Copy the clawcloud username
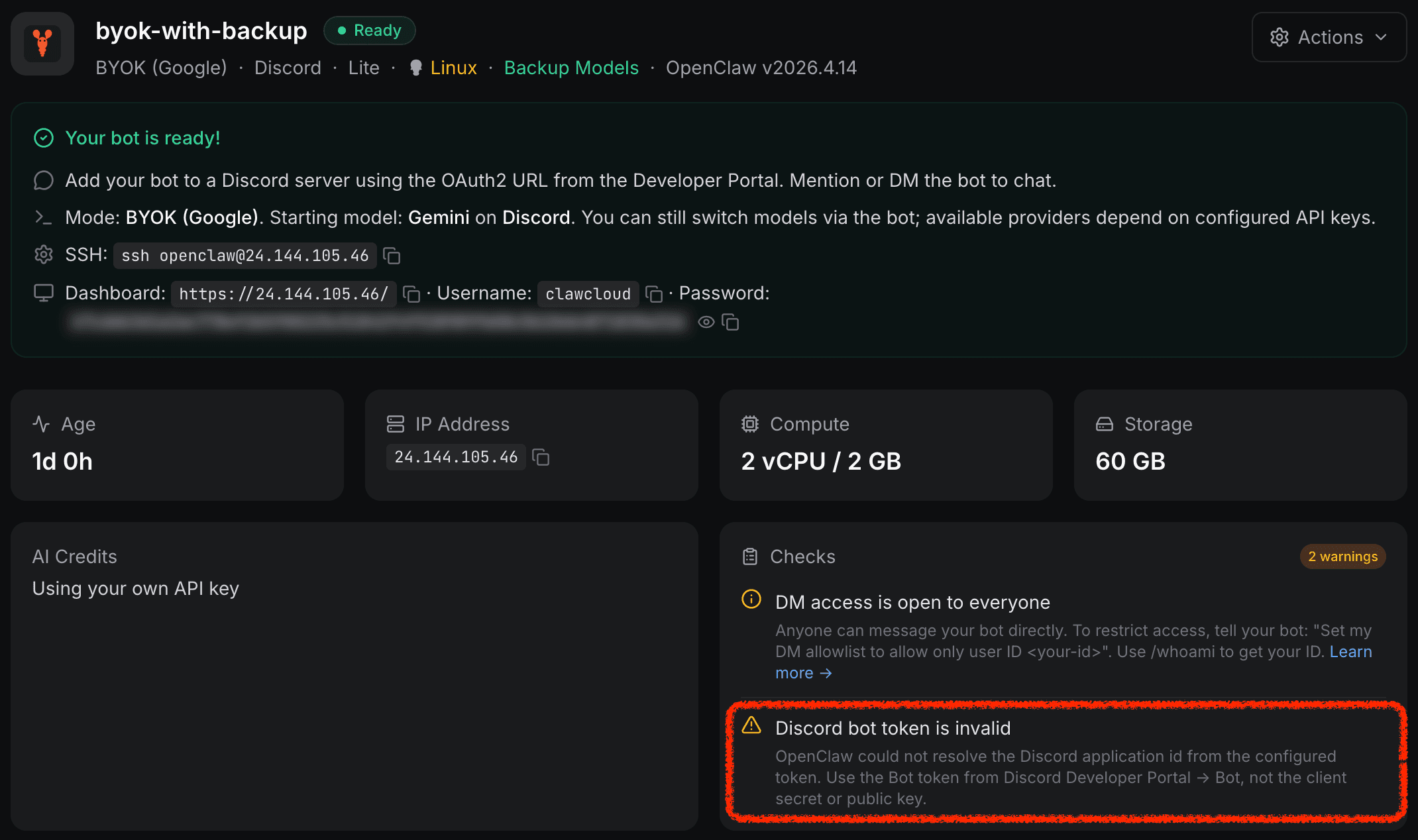The width and height of the screenshot is (1418, 840). pyautogui.click(x=654, y=294)
